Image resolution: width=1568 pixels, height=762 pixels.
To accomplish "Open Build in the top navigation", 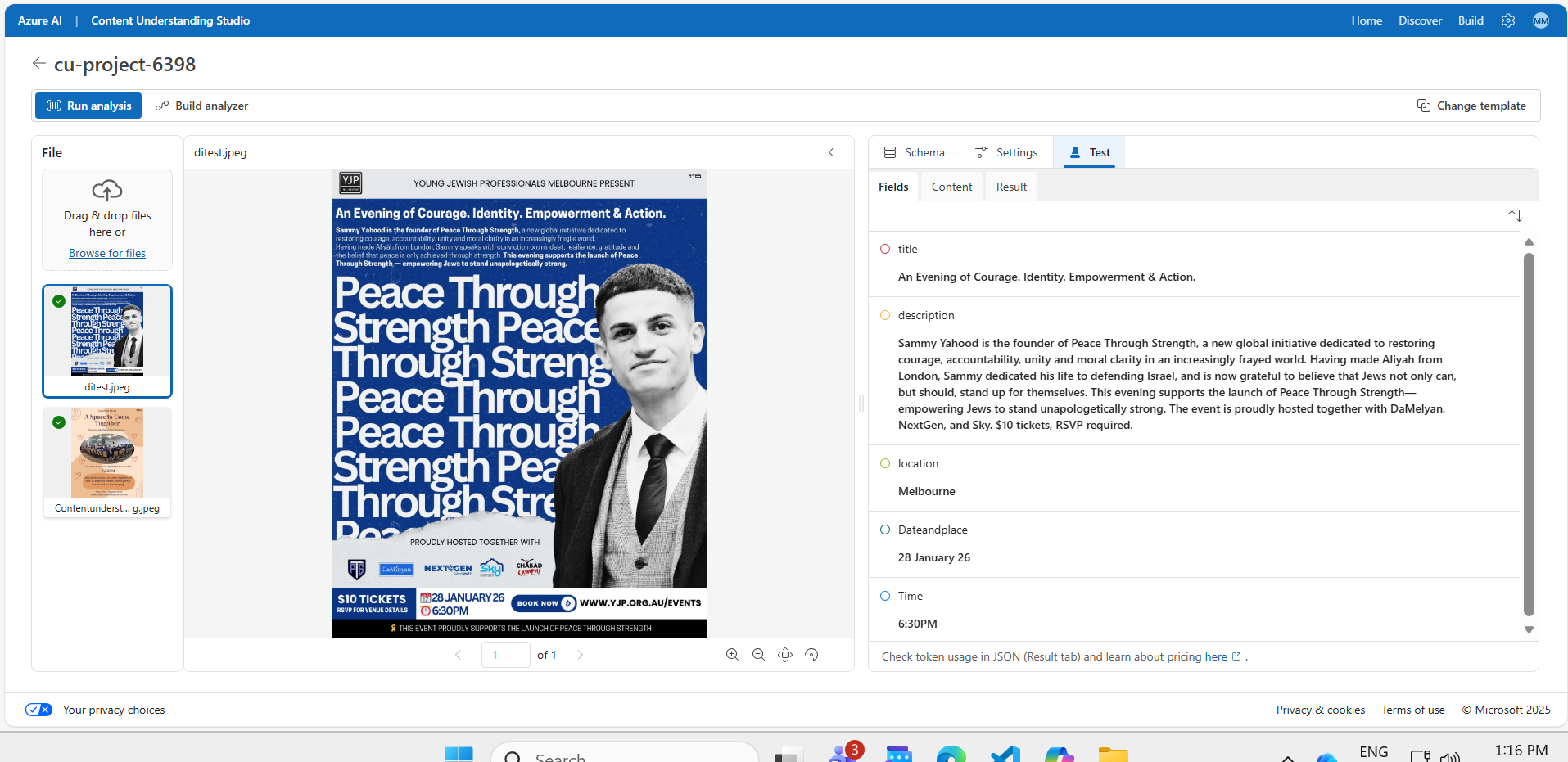I will pos(1471,20).
